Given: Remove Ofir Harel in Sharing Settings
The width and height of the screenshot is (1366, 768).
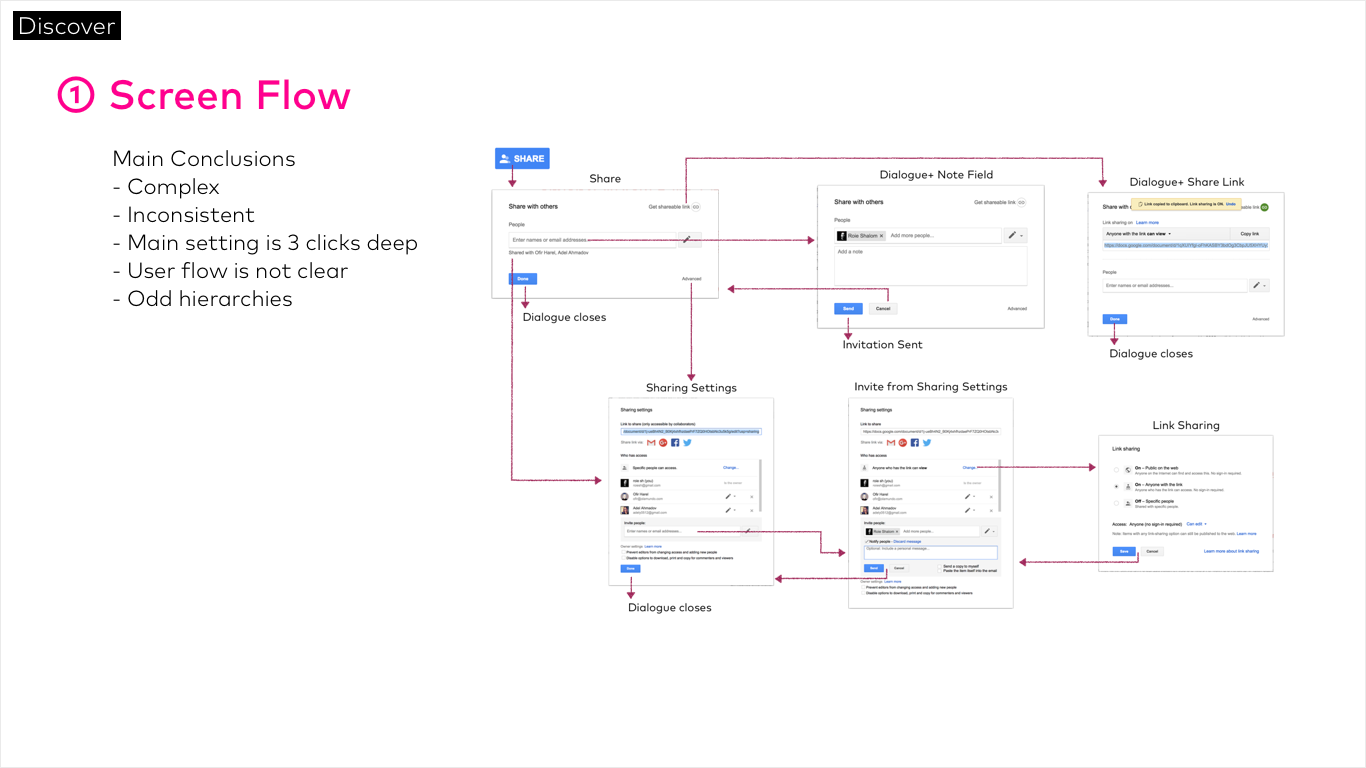Looking at the screenshot, I should 751,497.
